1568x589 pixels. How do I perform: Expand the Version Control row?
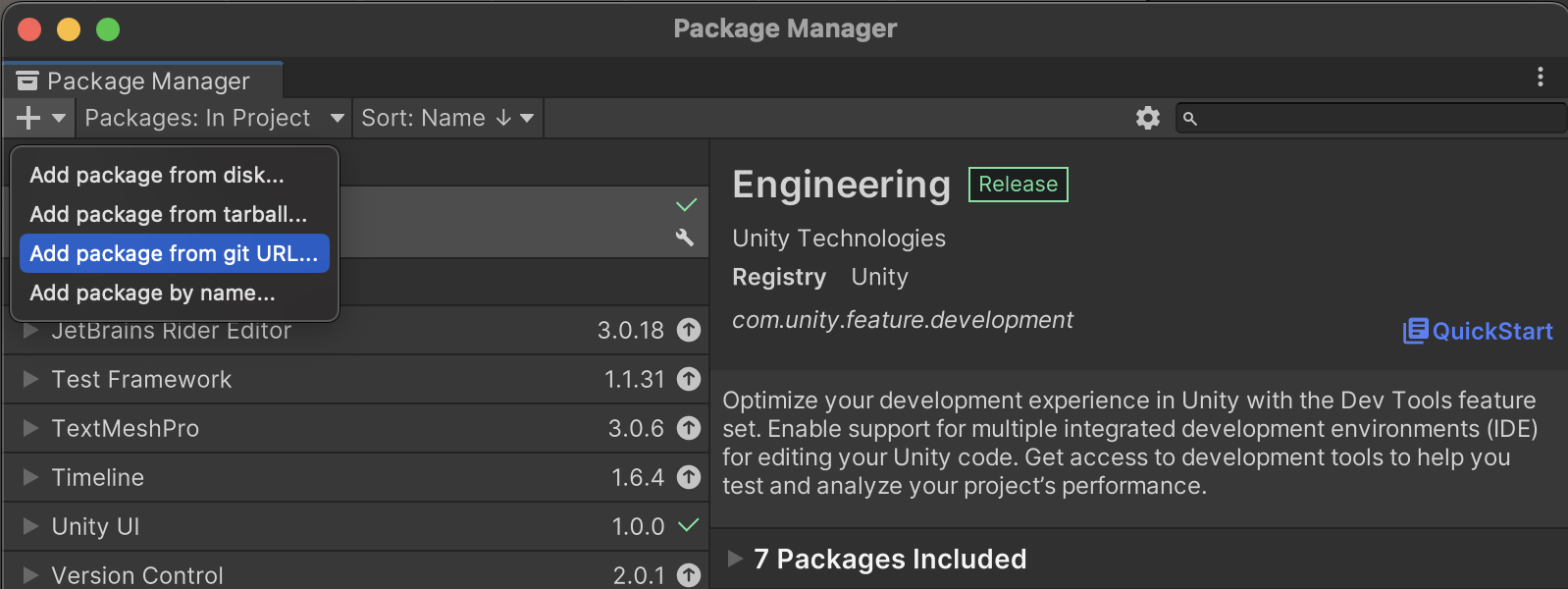coord(30,575)
